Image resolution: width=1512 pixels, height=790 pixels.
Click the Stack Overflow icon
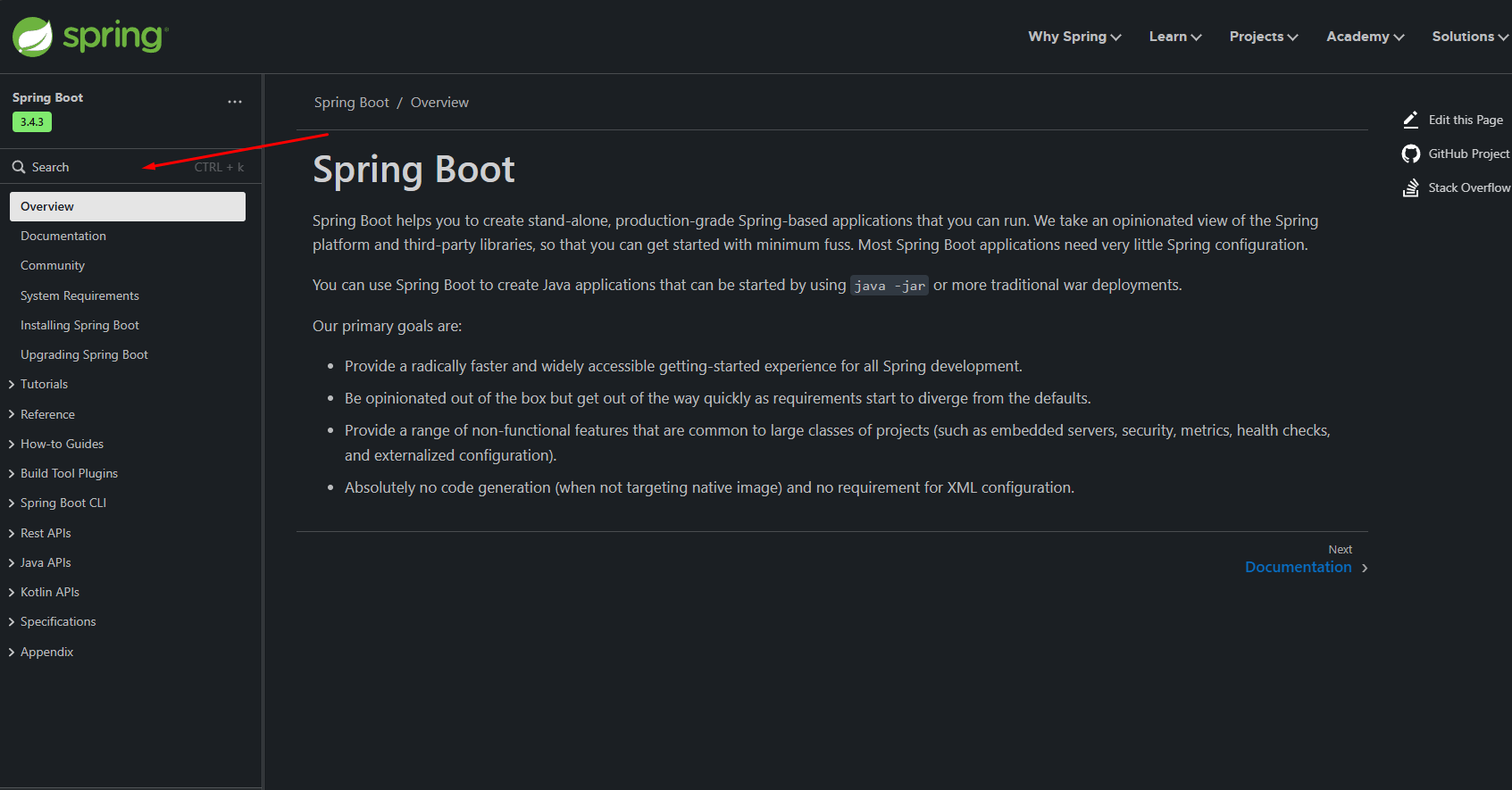tap(1411, 187)
